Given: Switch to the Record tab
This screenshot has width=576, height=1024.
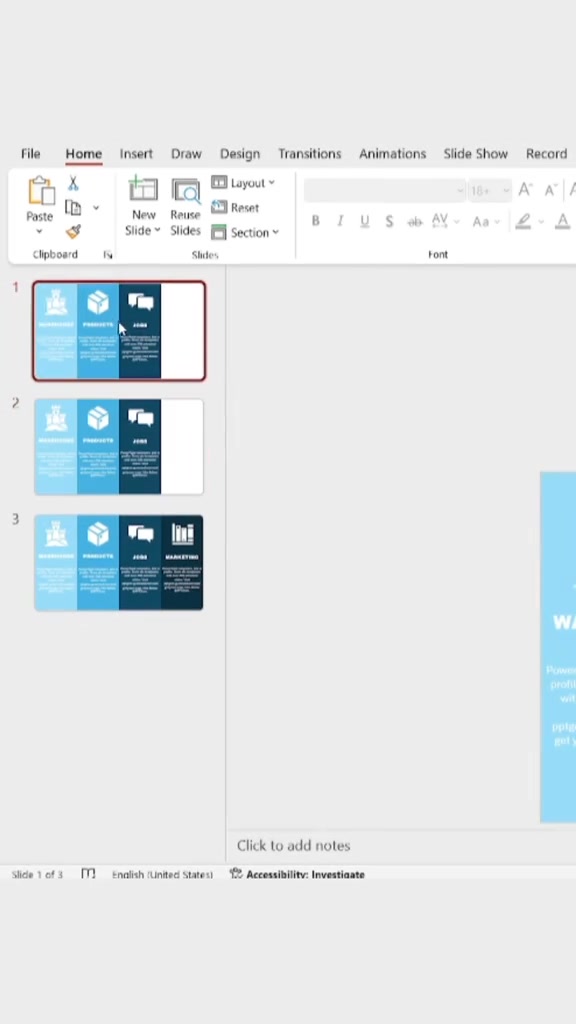Looking at the screenshot, I should [x=546, y=153].
